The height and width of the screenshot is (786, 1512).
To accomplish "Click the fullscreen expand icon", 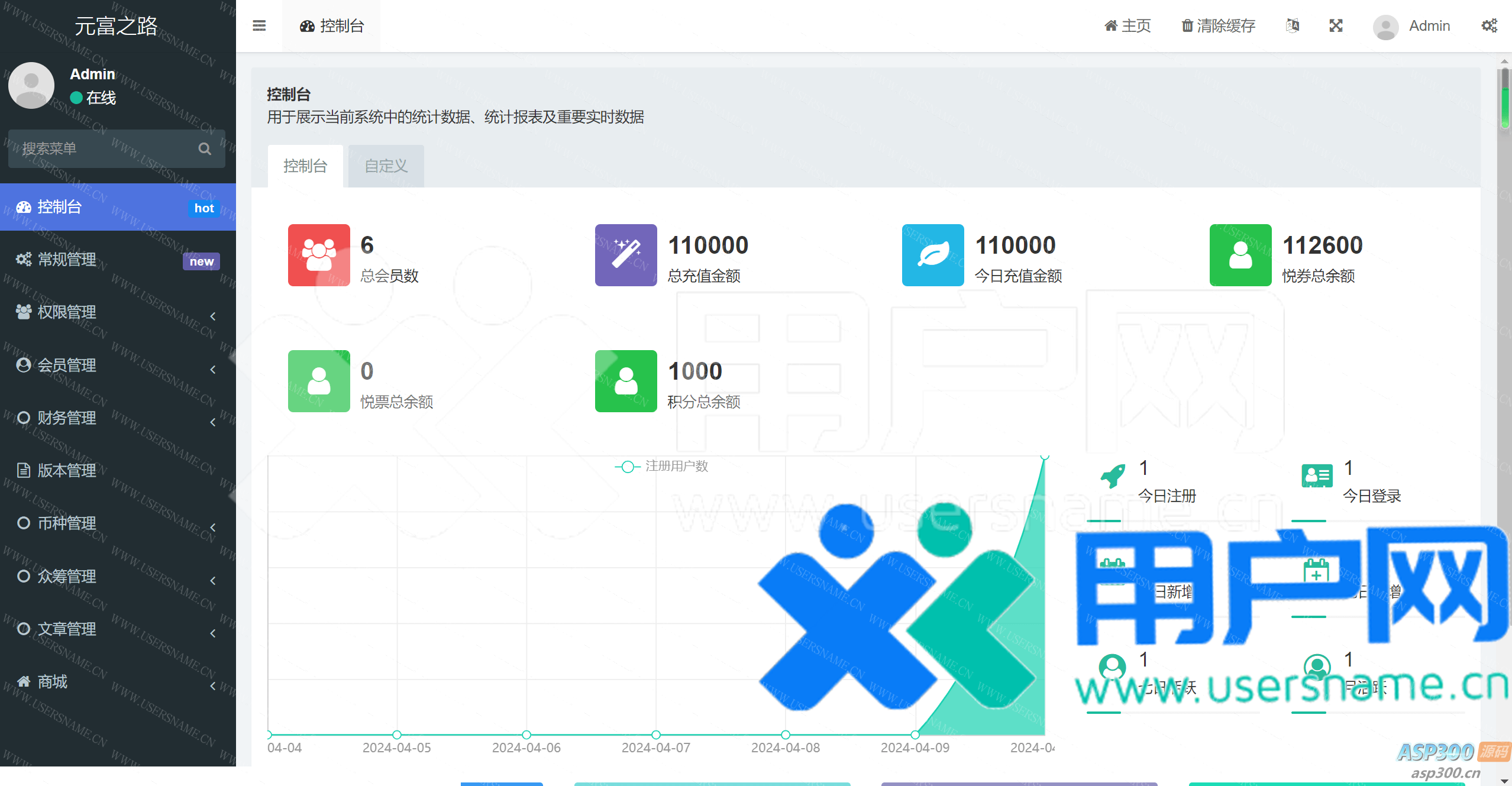I will point(1336,25).
